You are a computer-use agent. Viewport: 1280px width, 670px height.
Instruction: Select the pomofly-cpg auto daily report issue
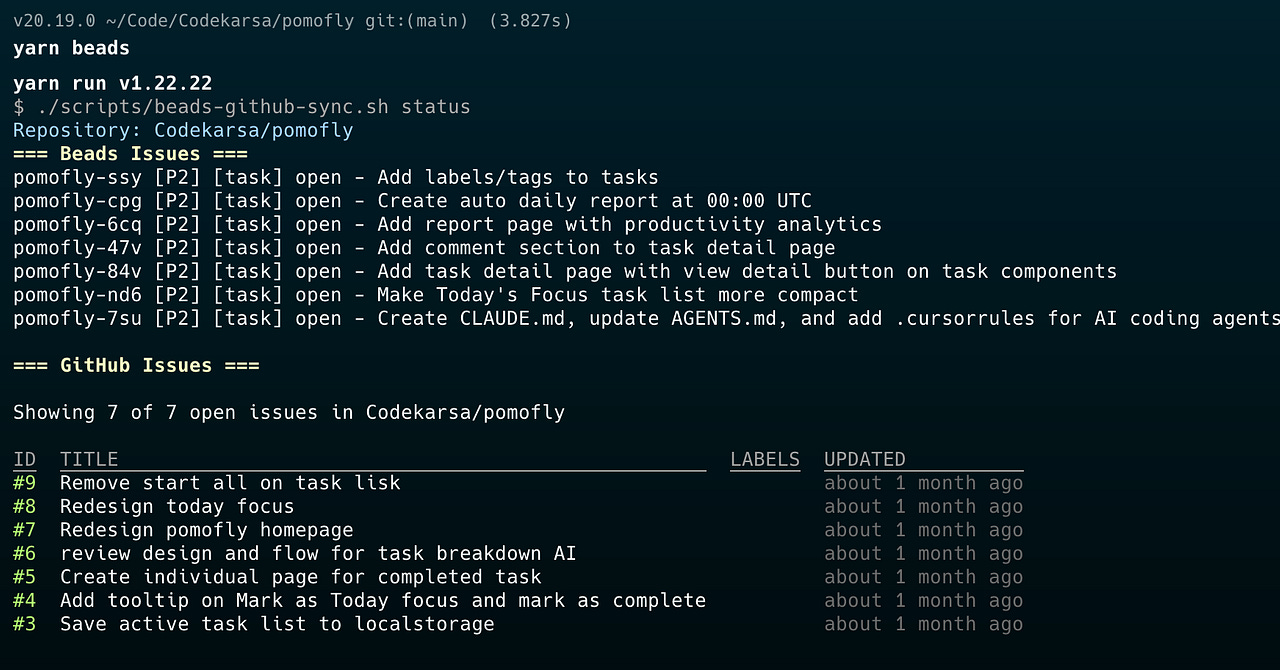tap(412, 201)
